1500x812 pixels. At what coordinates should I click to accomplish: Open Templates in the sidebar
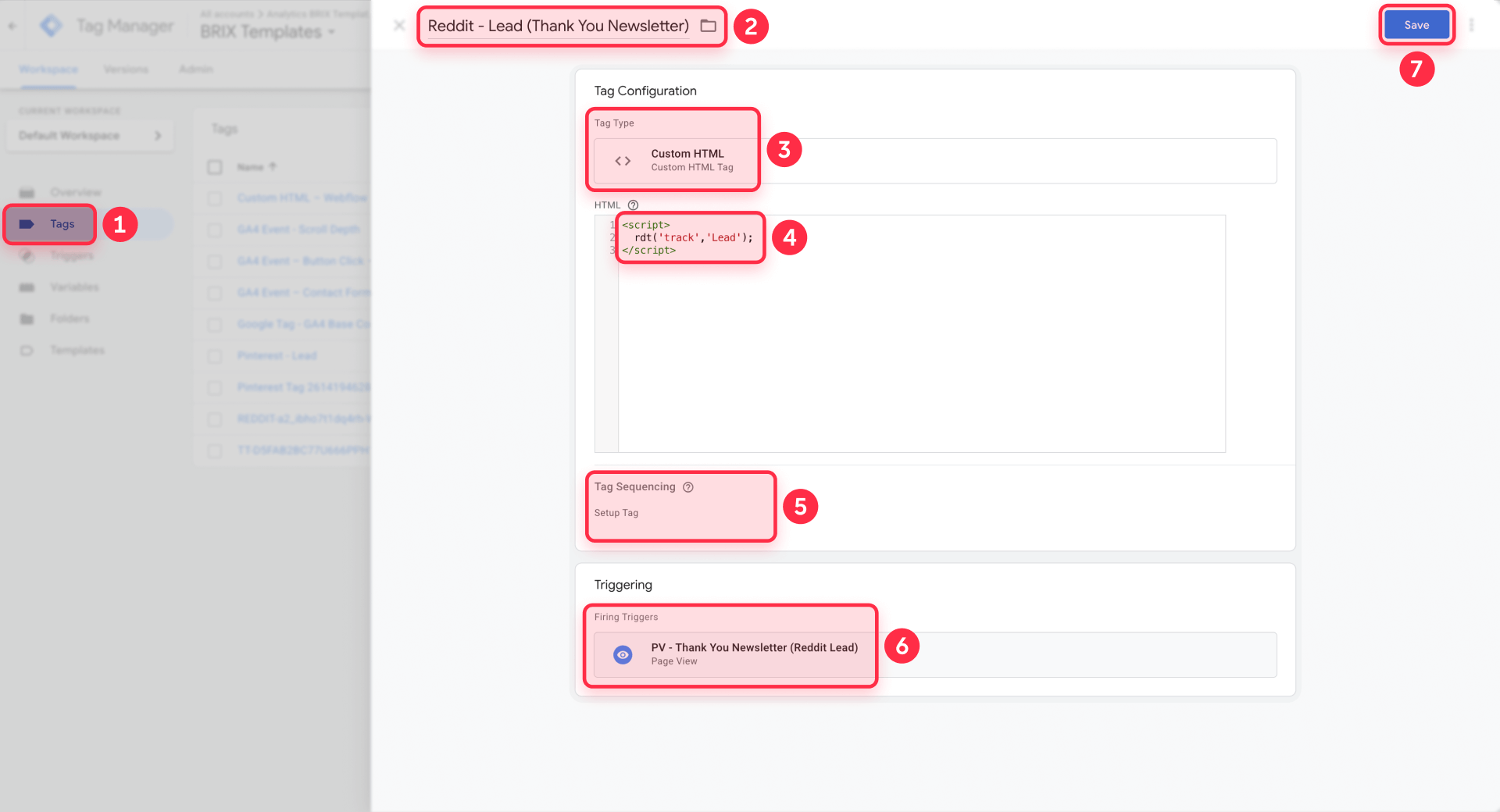point(77,350)
